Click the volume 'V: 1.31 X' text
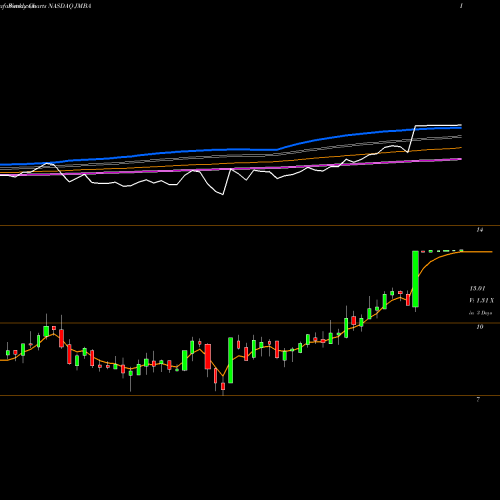The image size is (500, 500). point(481,301)
